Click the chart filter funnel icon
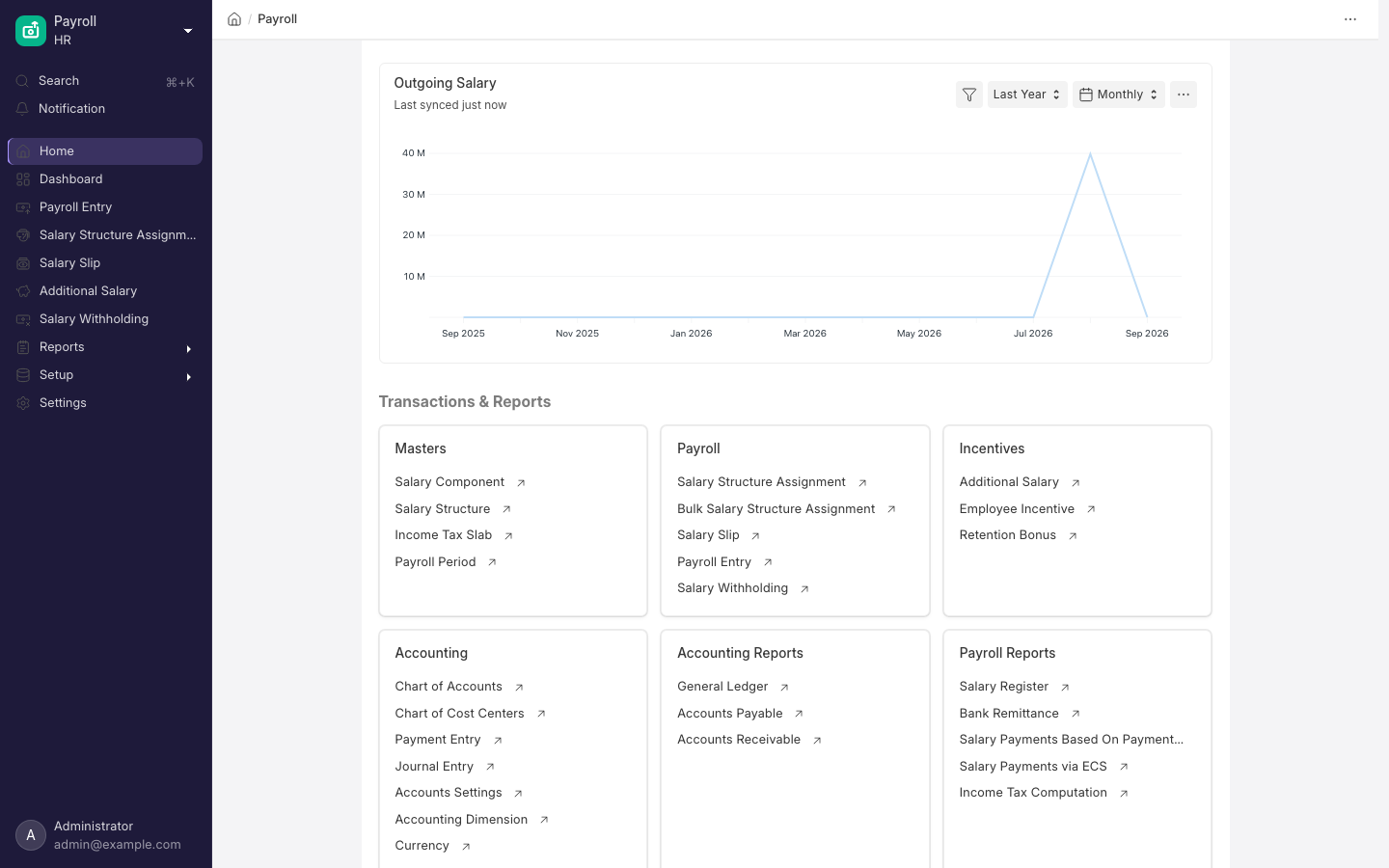1389x868 pixels. tap(969, 95)
